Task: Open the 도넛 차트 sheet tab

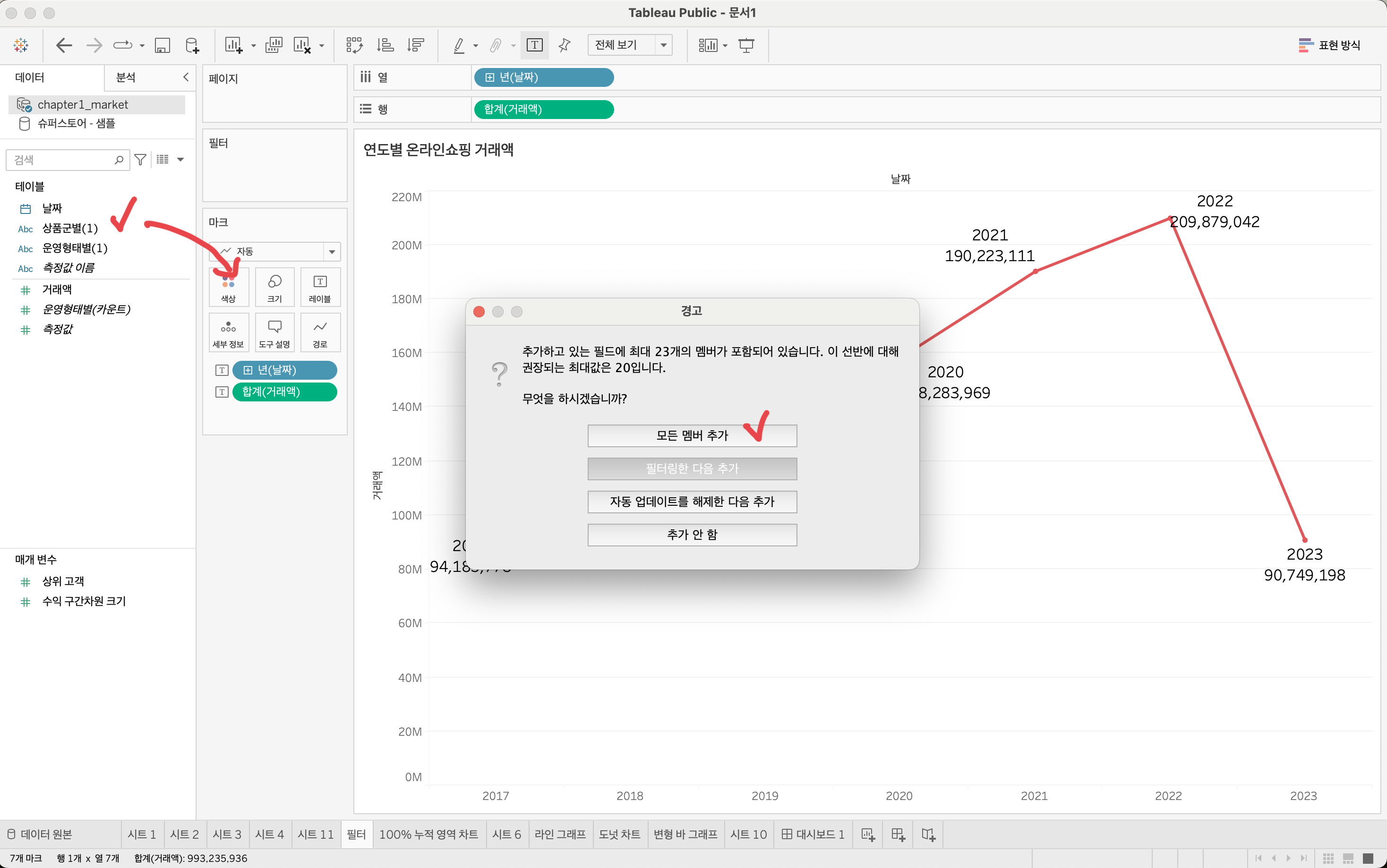Action: pyautogui.click(x=619, y=834)
